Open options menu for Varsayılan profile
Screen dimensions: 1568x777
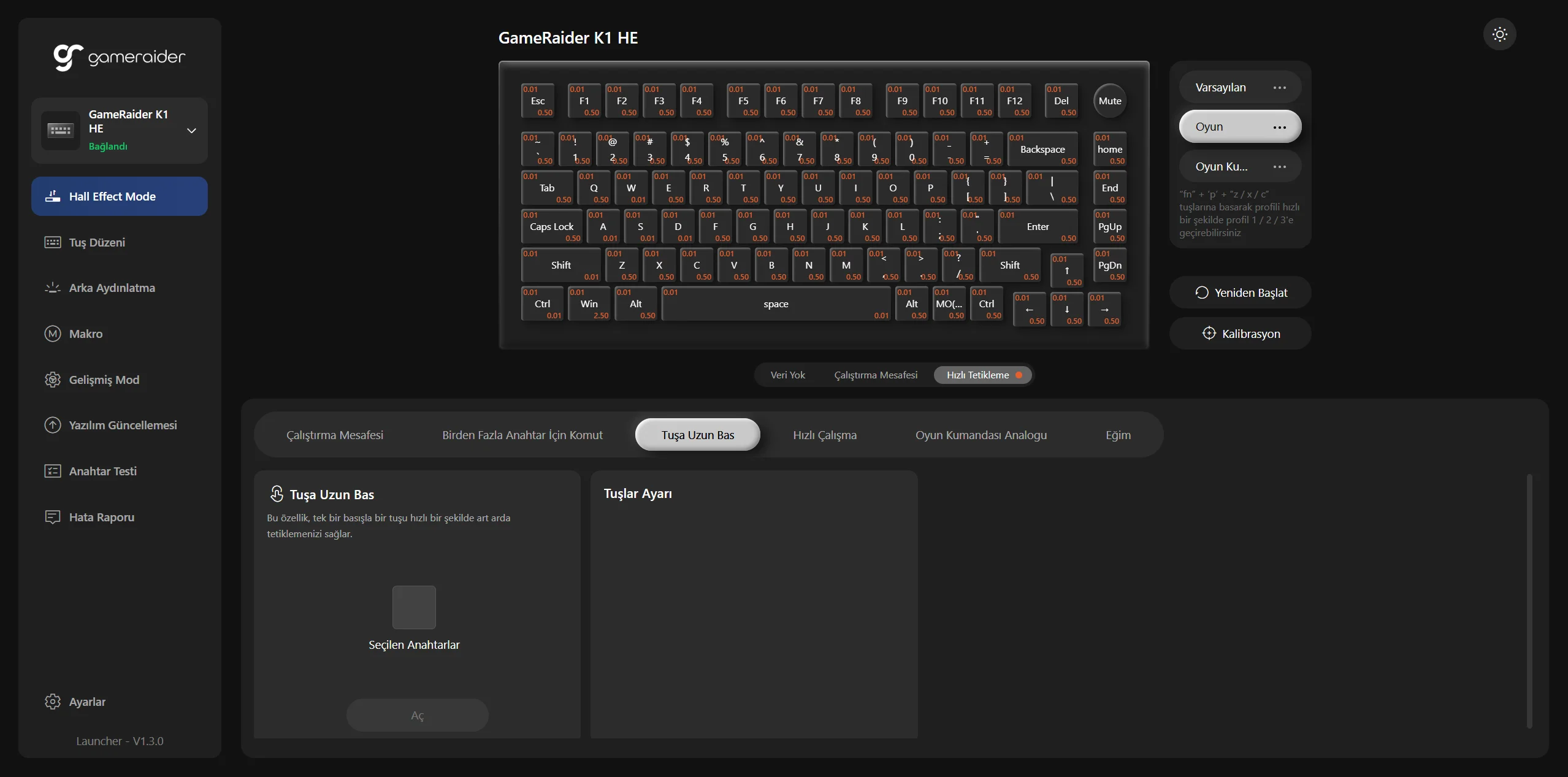tap(1279, 88)
